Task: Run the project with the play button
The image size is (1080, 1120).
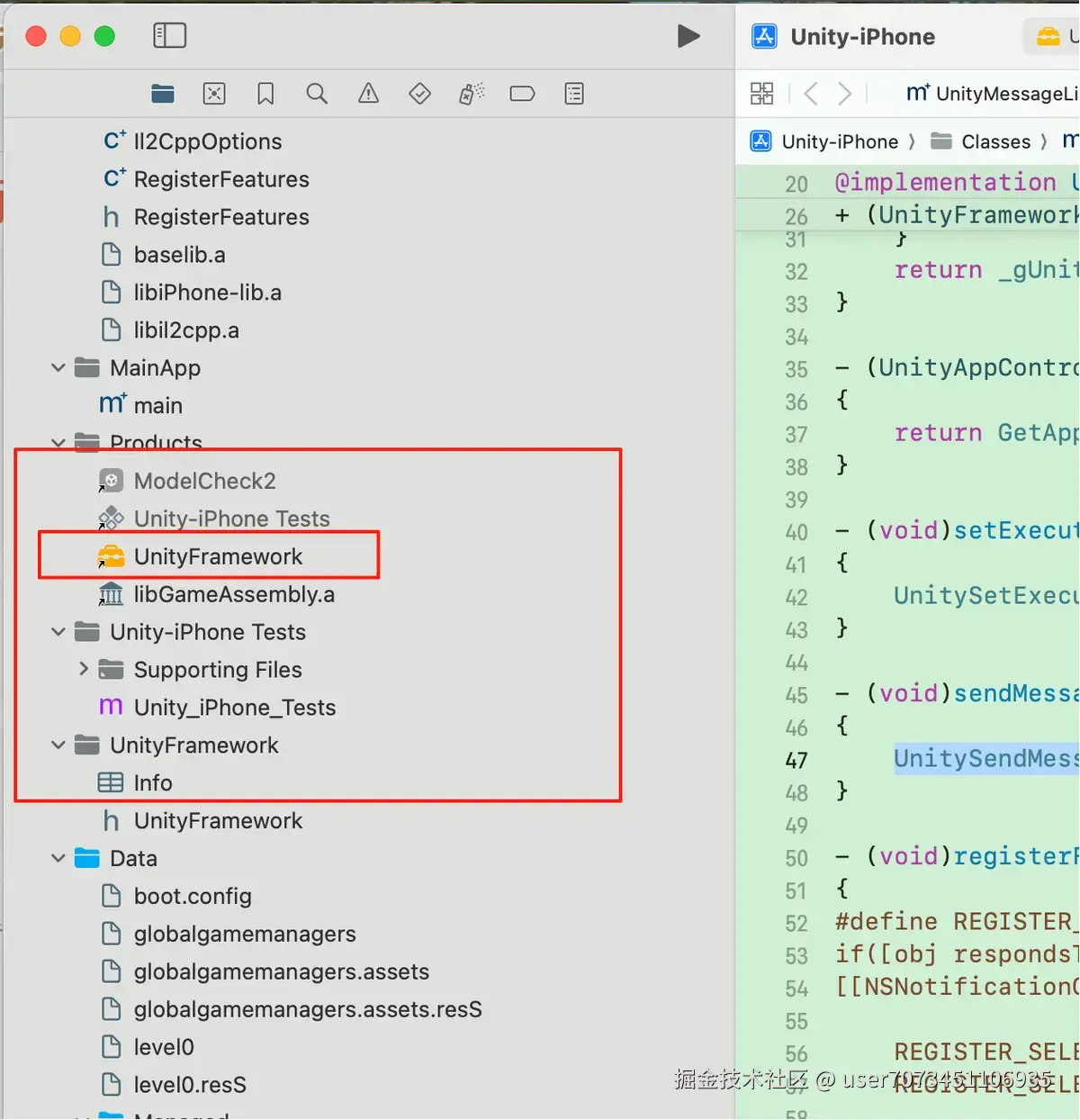Action: coord(688,36)
